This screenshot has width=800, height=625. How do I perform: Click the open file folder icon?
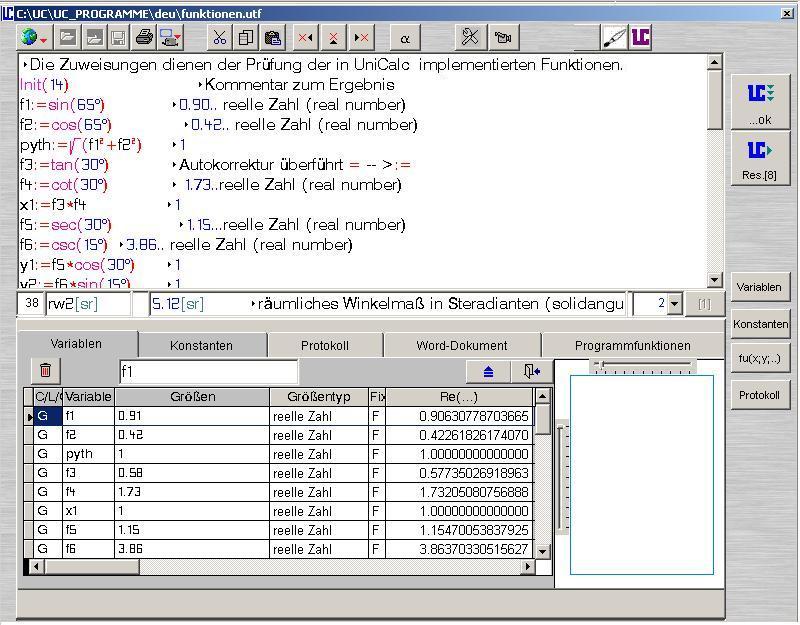(x=68, y=37)
